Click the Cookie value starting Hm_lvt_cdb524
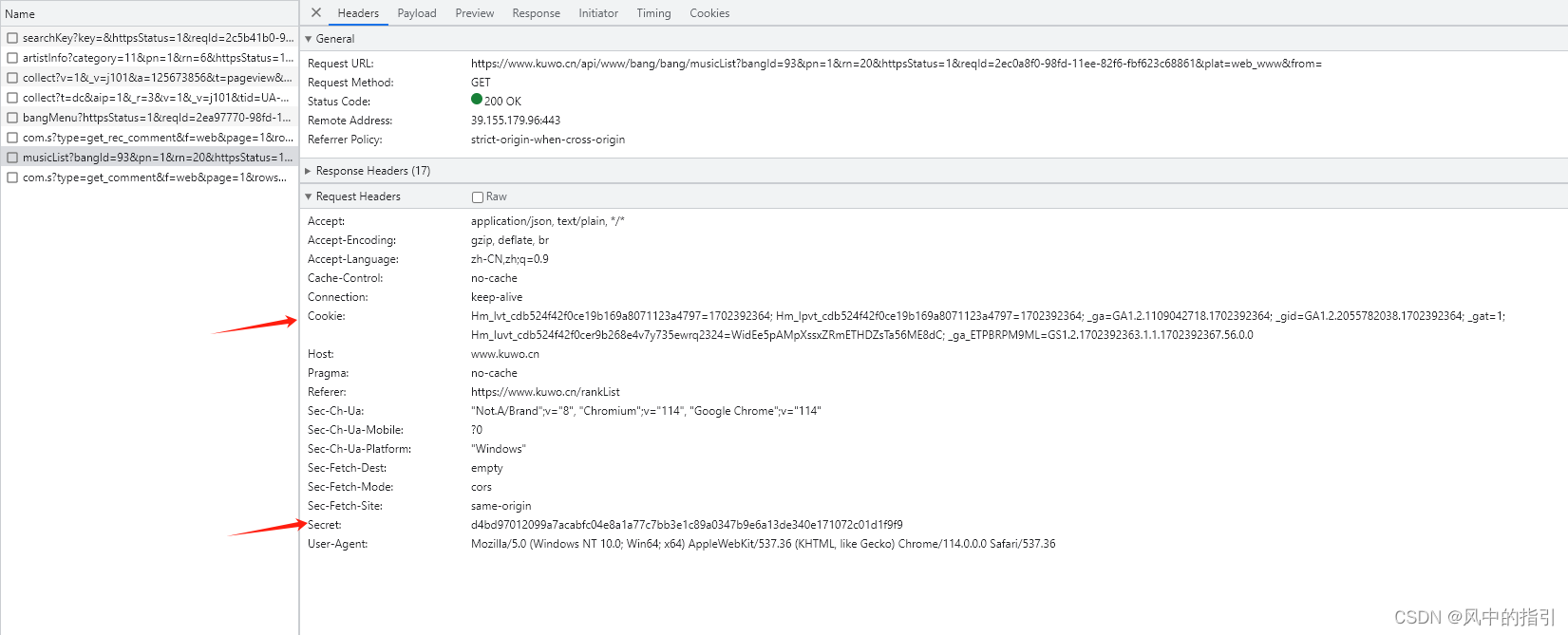 click(x=988, y=326)
